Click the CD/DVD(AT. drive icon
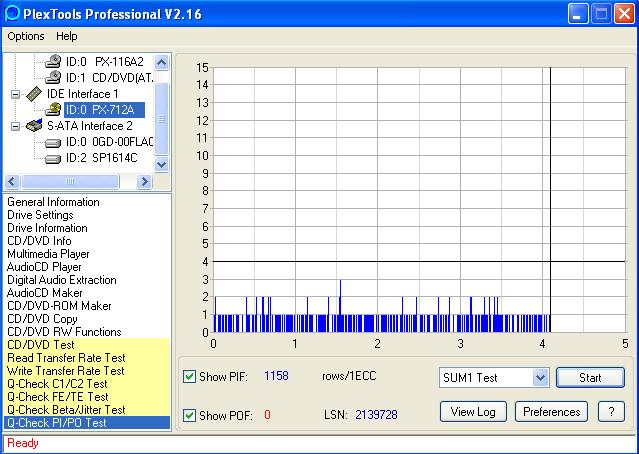This screenshot has width=639, height=454. point(53,77)
